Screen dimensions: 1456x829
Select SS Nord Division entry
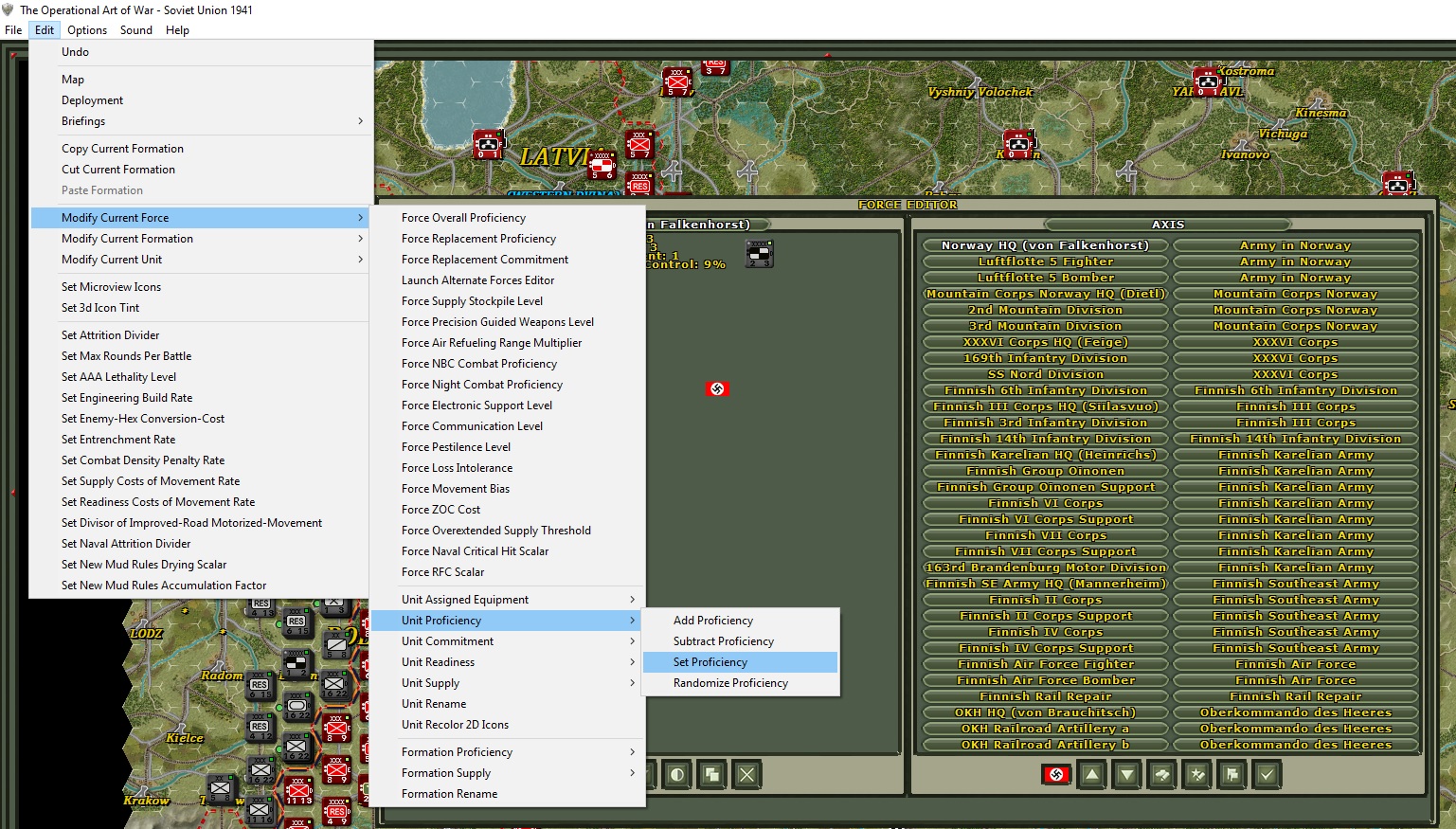1045,374
